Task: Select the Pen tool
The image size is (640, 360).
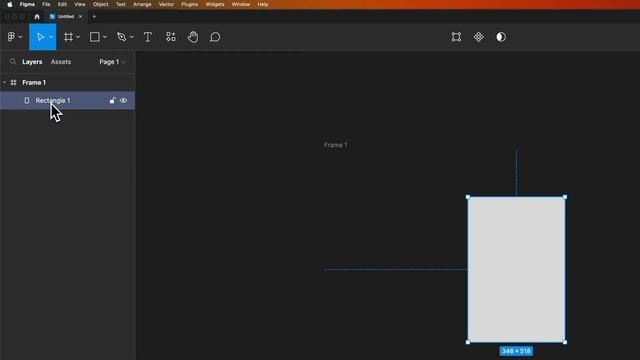Action: point(121,37)
